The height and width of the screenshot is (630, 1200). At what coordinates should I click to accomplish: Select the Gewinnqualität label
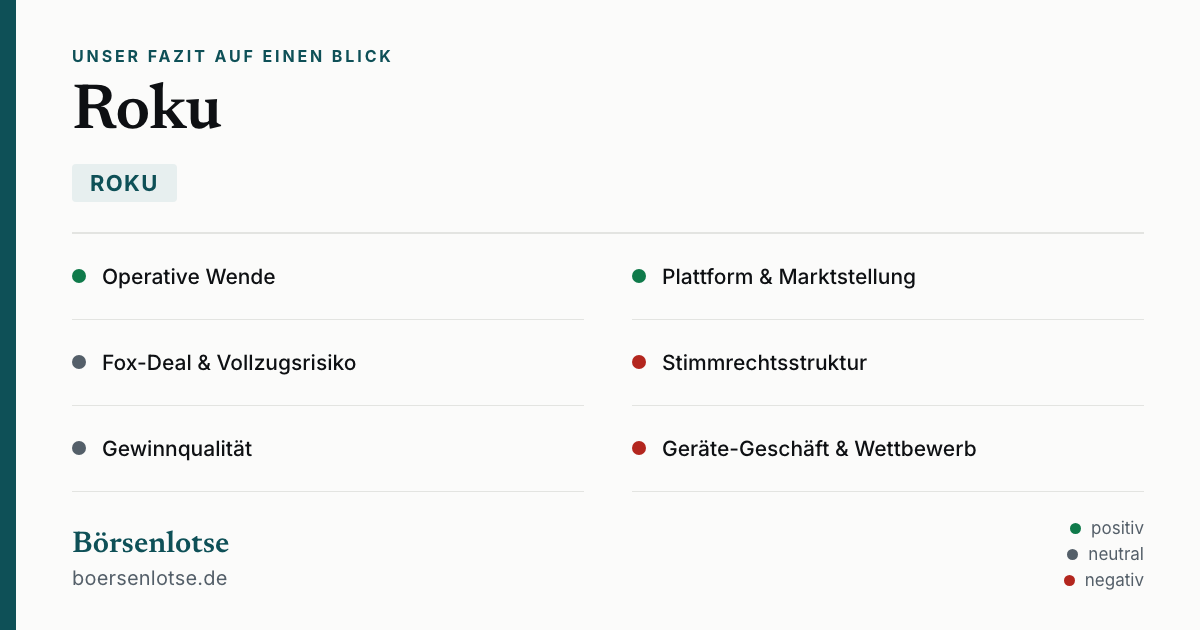click(177, 449)
